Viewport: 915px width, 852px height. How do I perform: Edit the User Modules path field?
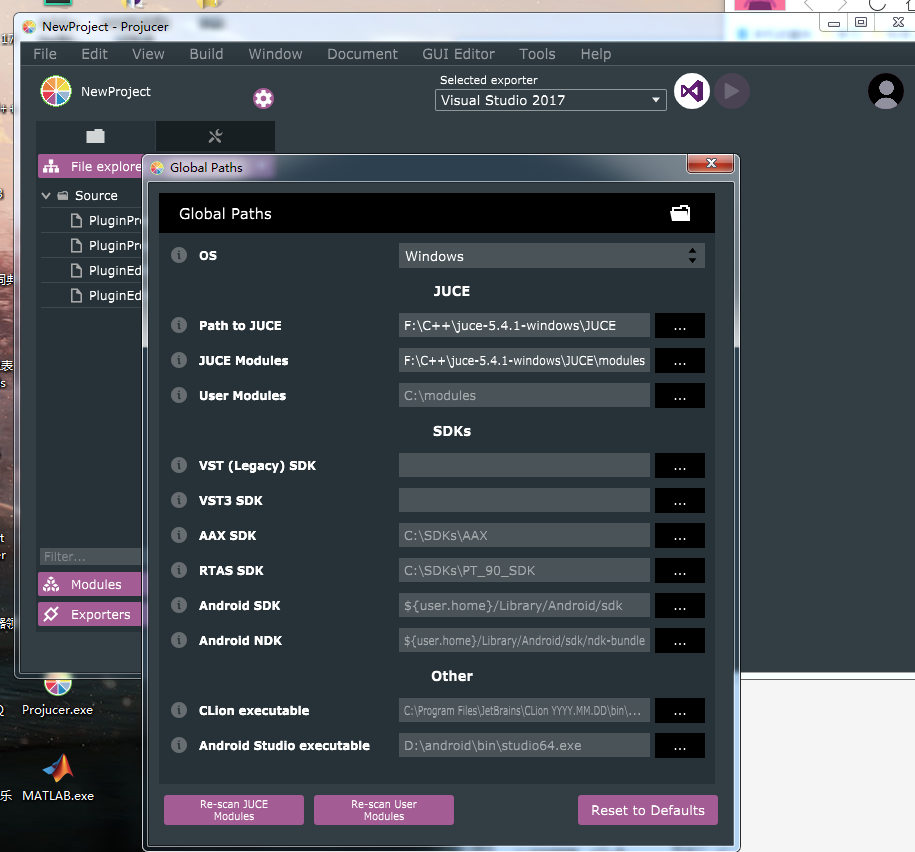point(525,396)
